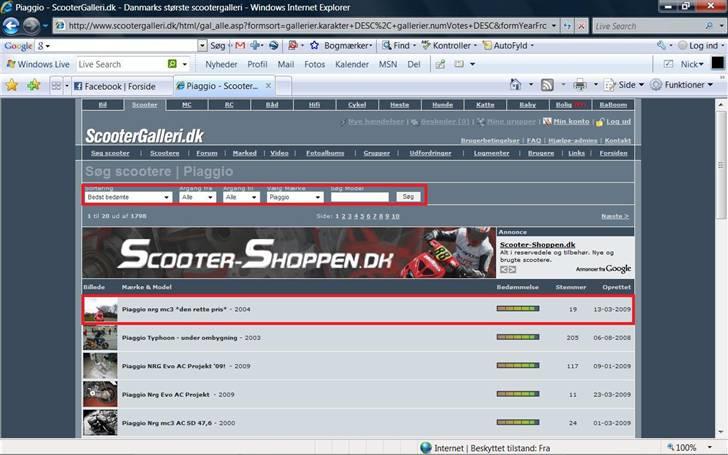Open the Forum menu item
The image size is (728, 455).
tap(207, 153)
